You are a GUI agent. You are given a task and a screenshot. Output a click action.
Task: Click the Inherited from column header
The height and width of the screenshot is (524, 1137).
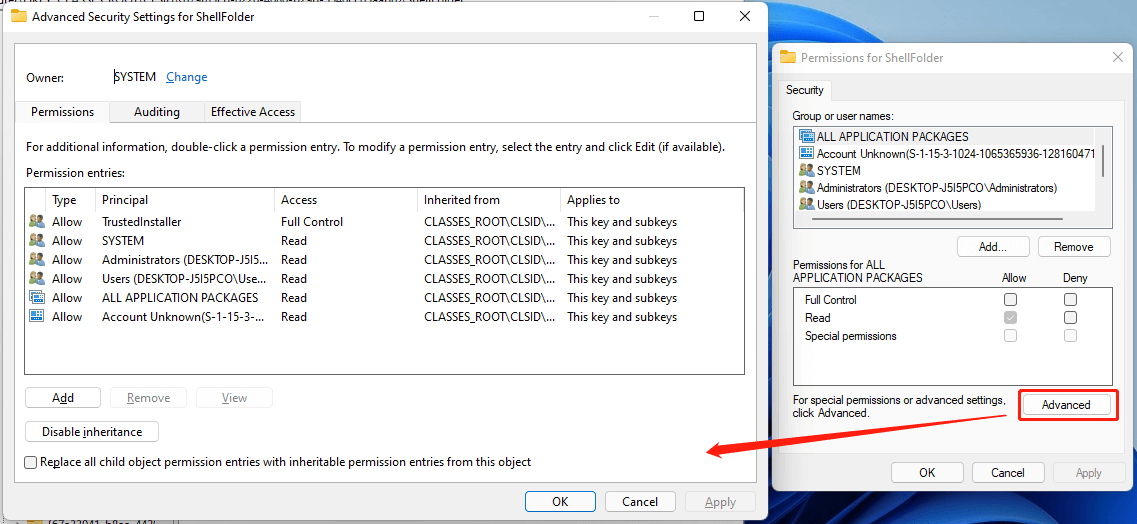(x=489, y=200)
